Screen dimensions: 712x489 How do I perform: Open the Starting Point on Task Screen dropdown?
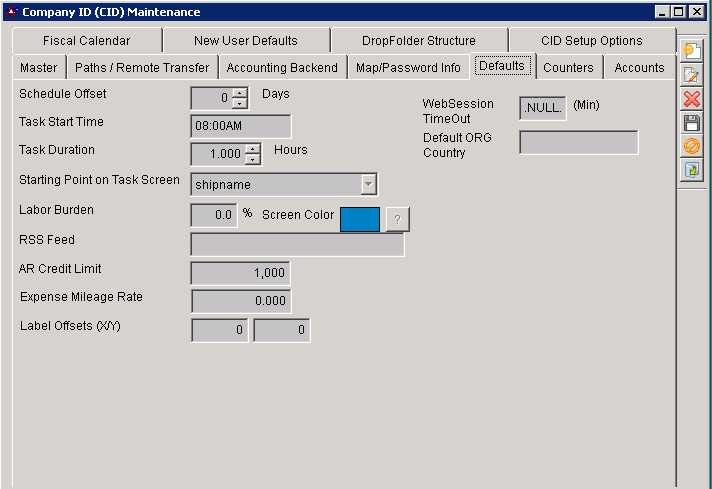pyautogui.click(x=368, y=184)
